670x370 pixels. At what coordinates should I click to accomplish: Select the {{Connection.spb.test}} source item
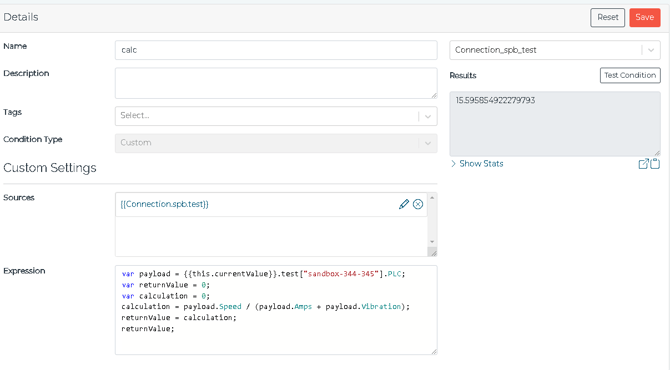[x=165, y=204]
